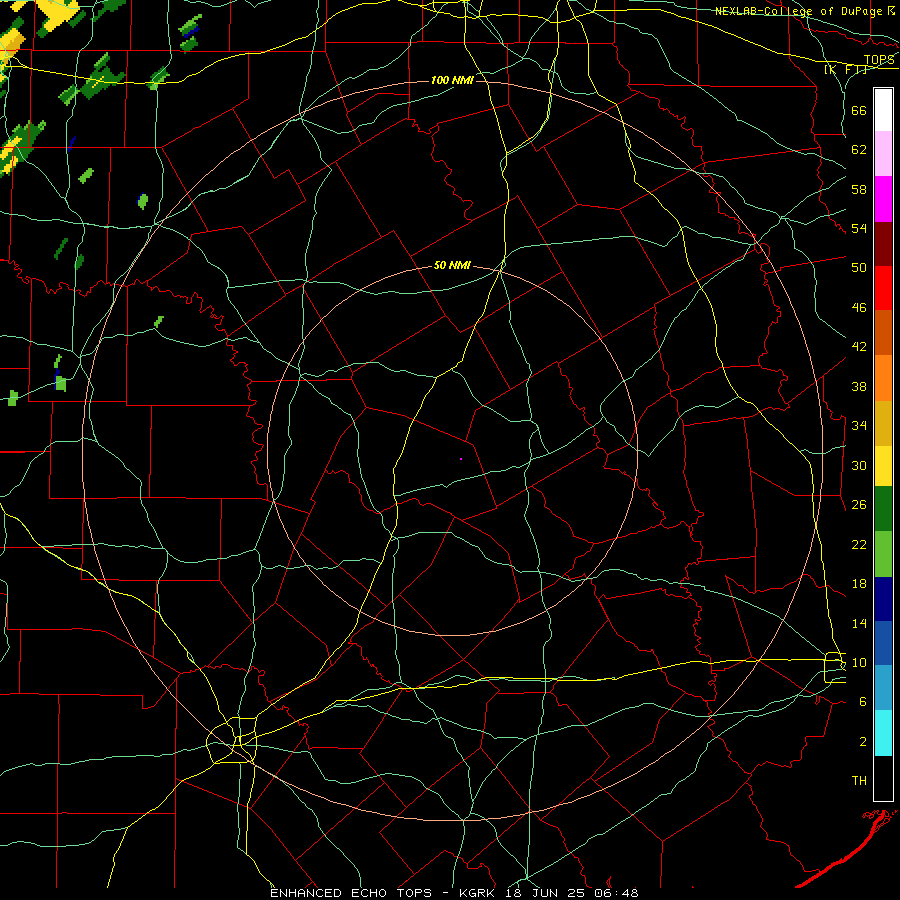Select the medium blue legend swatch
Image resolution: width=900 pixels, height=900 pixels.
click(x=883, y=643)
